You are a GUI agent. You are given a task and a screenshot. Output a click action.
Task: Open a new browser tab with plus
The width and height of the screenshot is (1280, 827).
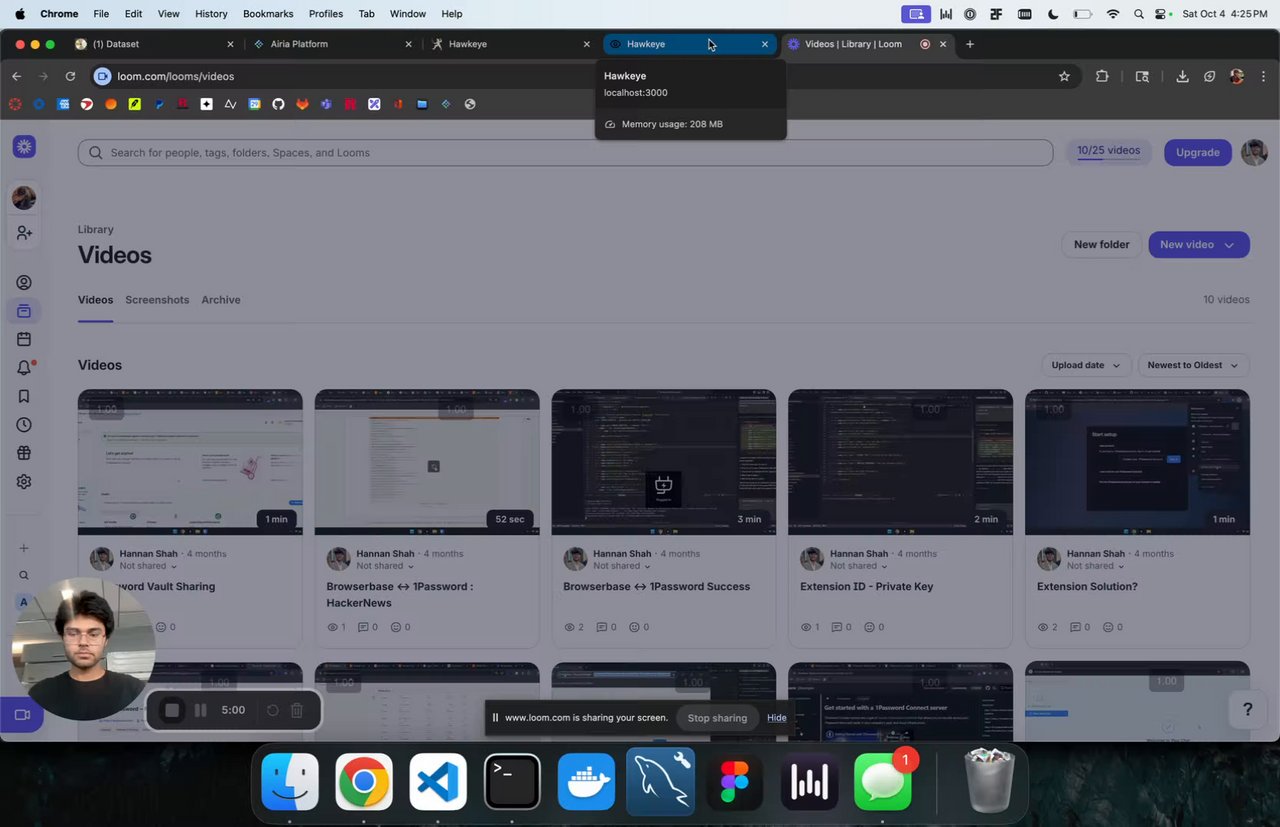(x=969, y=44)
